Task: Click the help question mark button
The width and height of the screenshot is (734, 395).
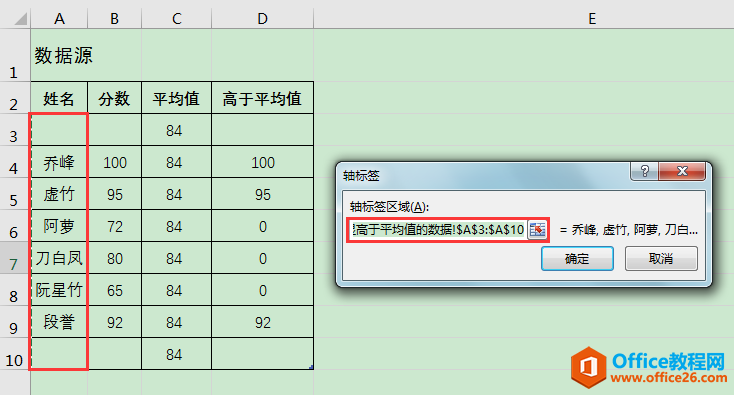Action: tap(645, 171)
